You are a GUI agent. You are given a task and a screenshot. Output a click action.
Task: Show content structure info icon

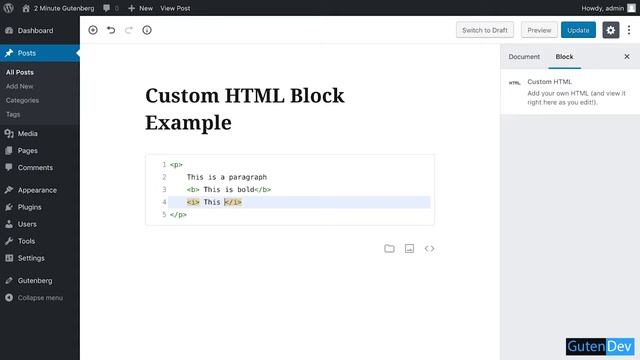tap(147, 30)
